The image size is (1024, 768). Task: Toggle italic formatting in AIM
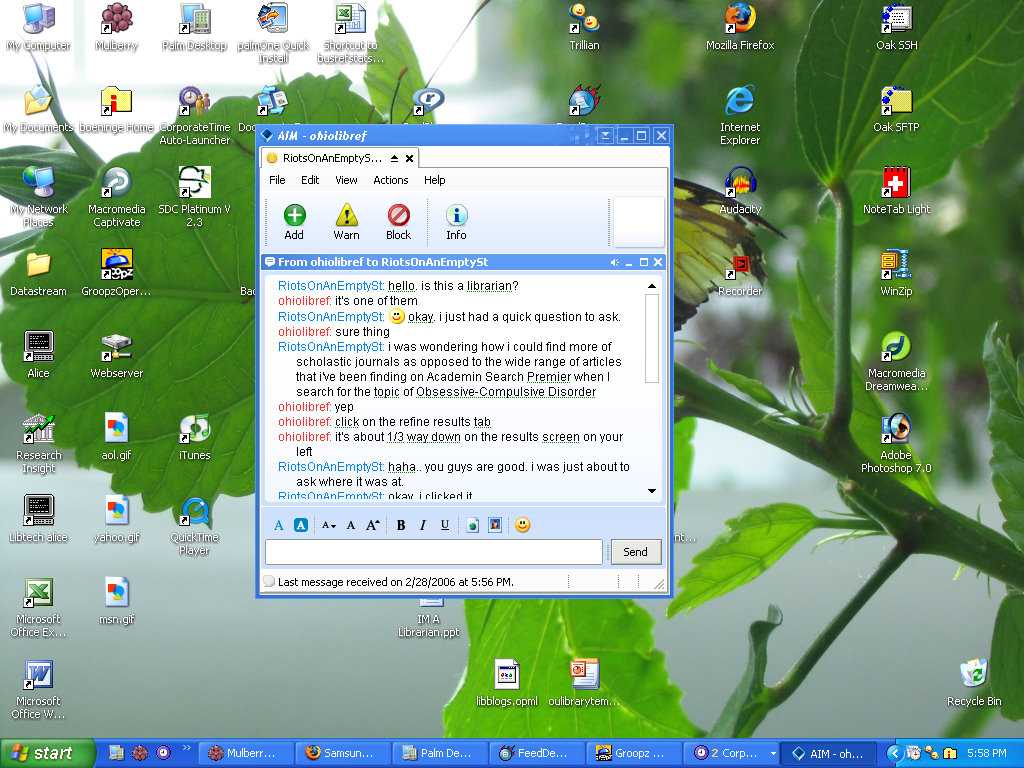[x=423, y=525]
